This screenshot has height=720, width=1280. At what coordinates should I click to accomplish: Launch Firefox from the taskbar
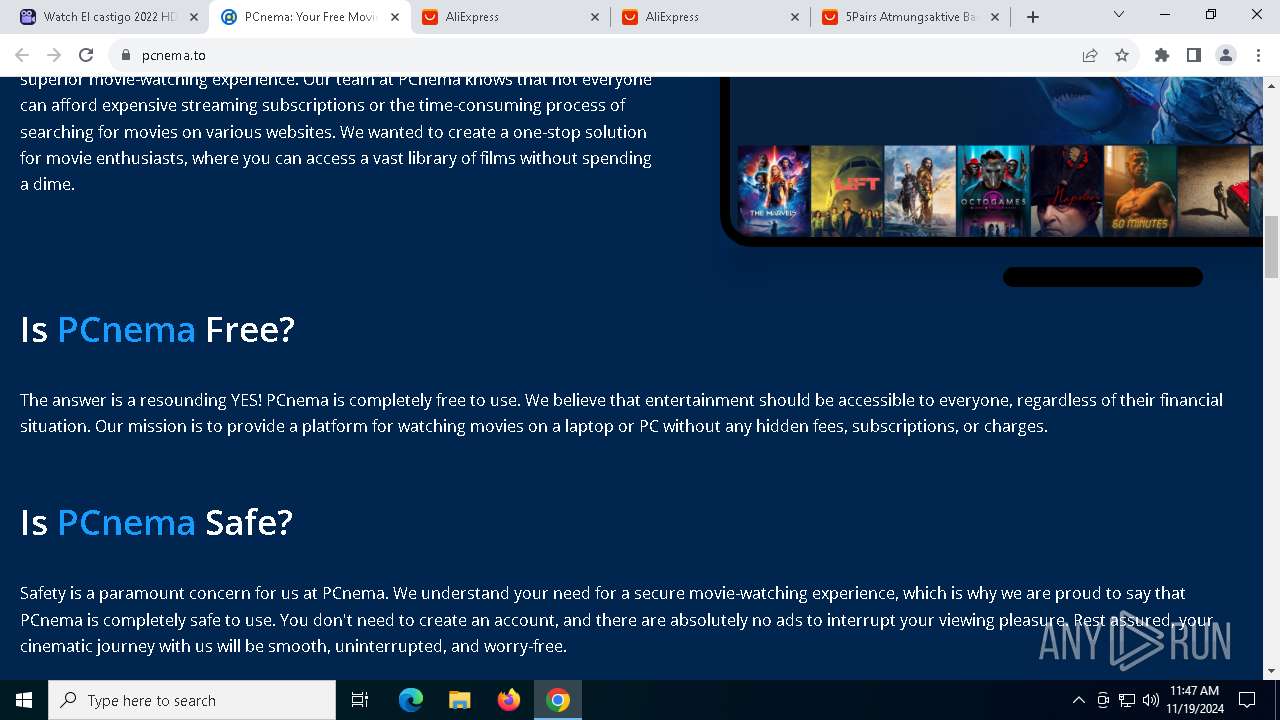pos(509,700)
